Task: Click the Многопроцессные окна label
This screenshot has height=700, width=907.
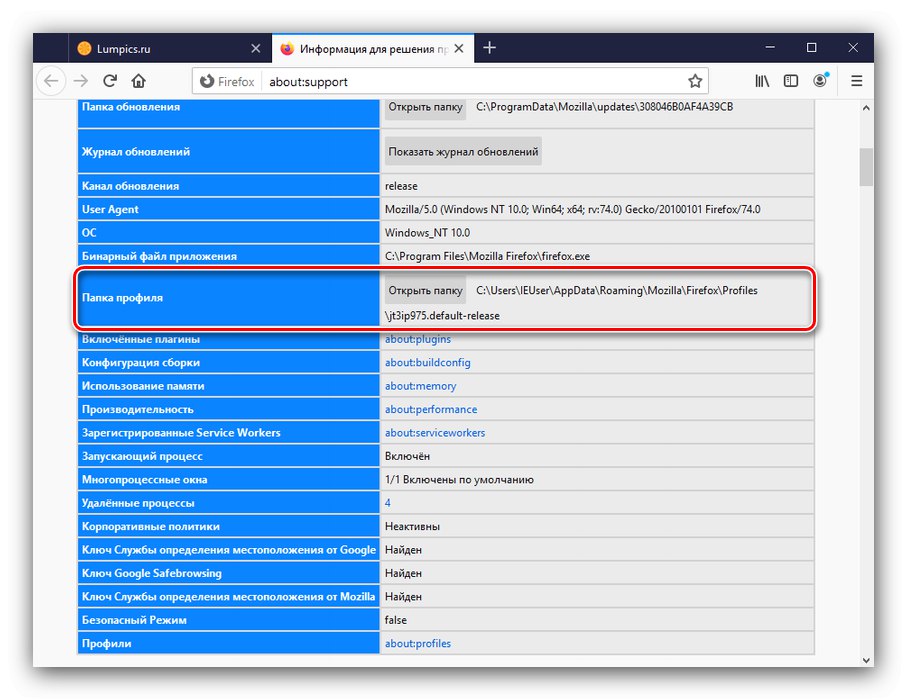Action: pos(144,480)
